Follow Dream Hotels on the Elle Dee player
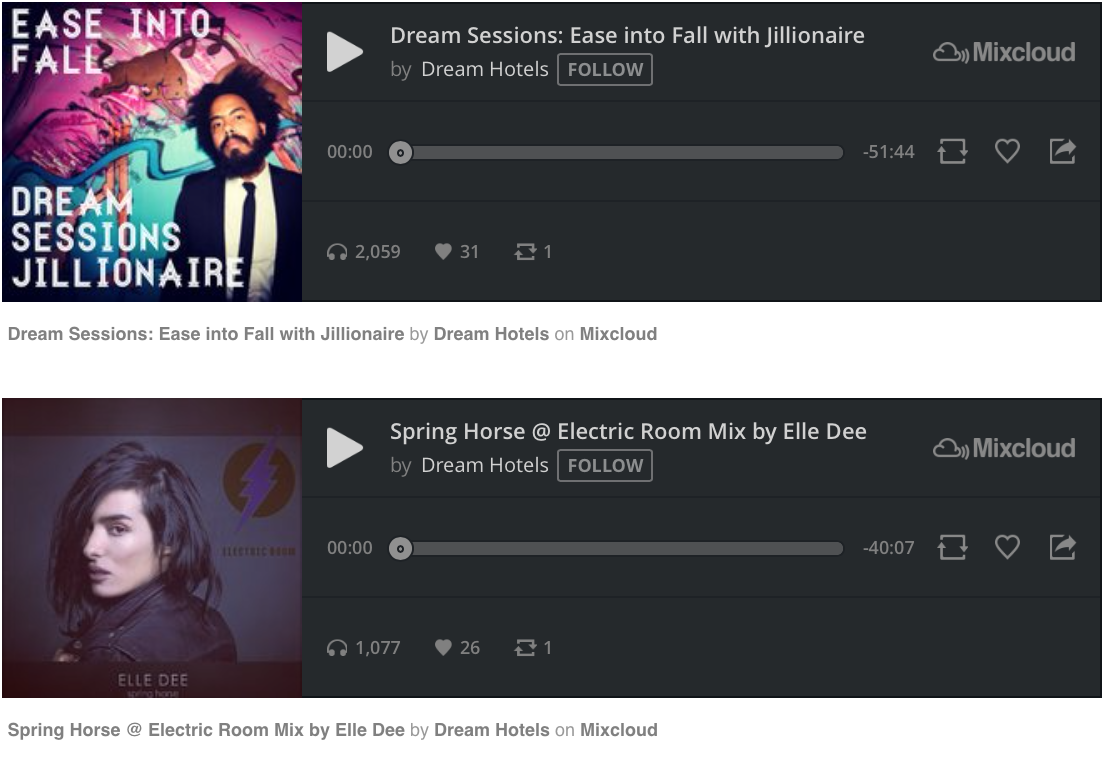This screenshot has width=1102, height=760. click(605, 465)
